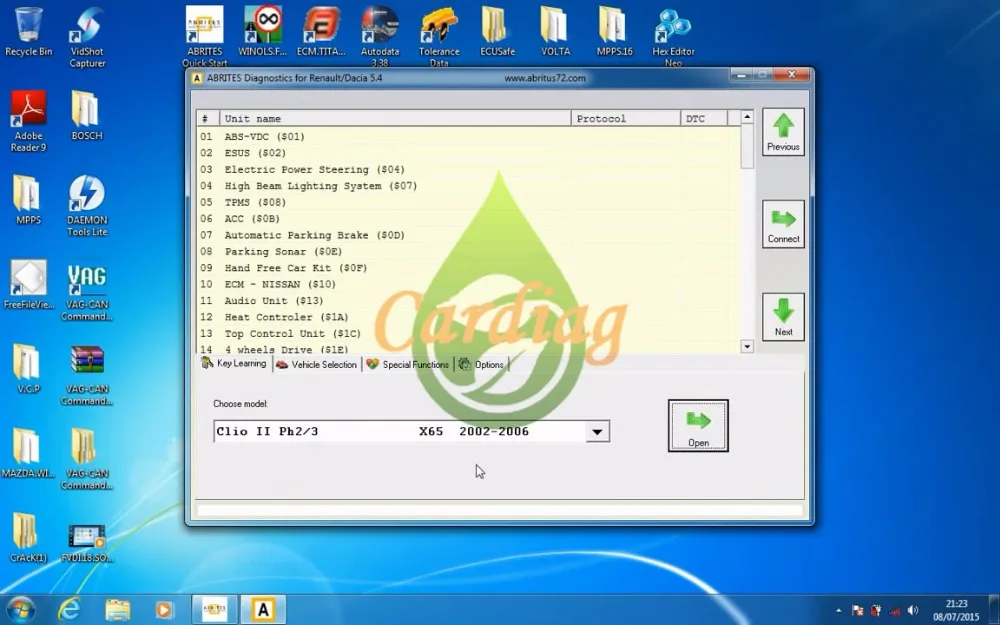Select the TPMS ($08) unit
The image size is (1000, 625).
(x=469, y=202)
